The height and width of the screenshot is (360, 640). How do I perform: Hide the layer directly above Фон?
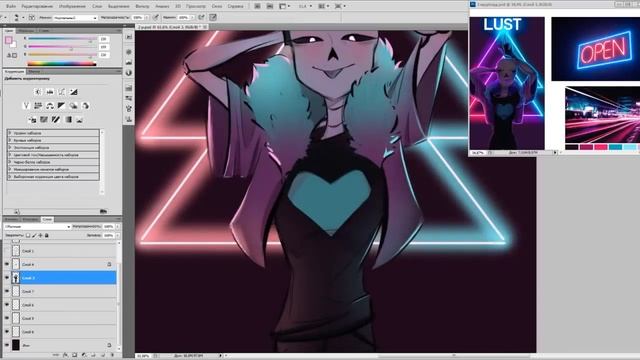pyautogui.click(x=7, y=331)
